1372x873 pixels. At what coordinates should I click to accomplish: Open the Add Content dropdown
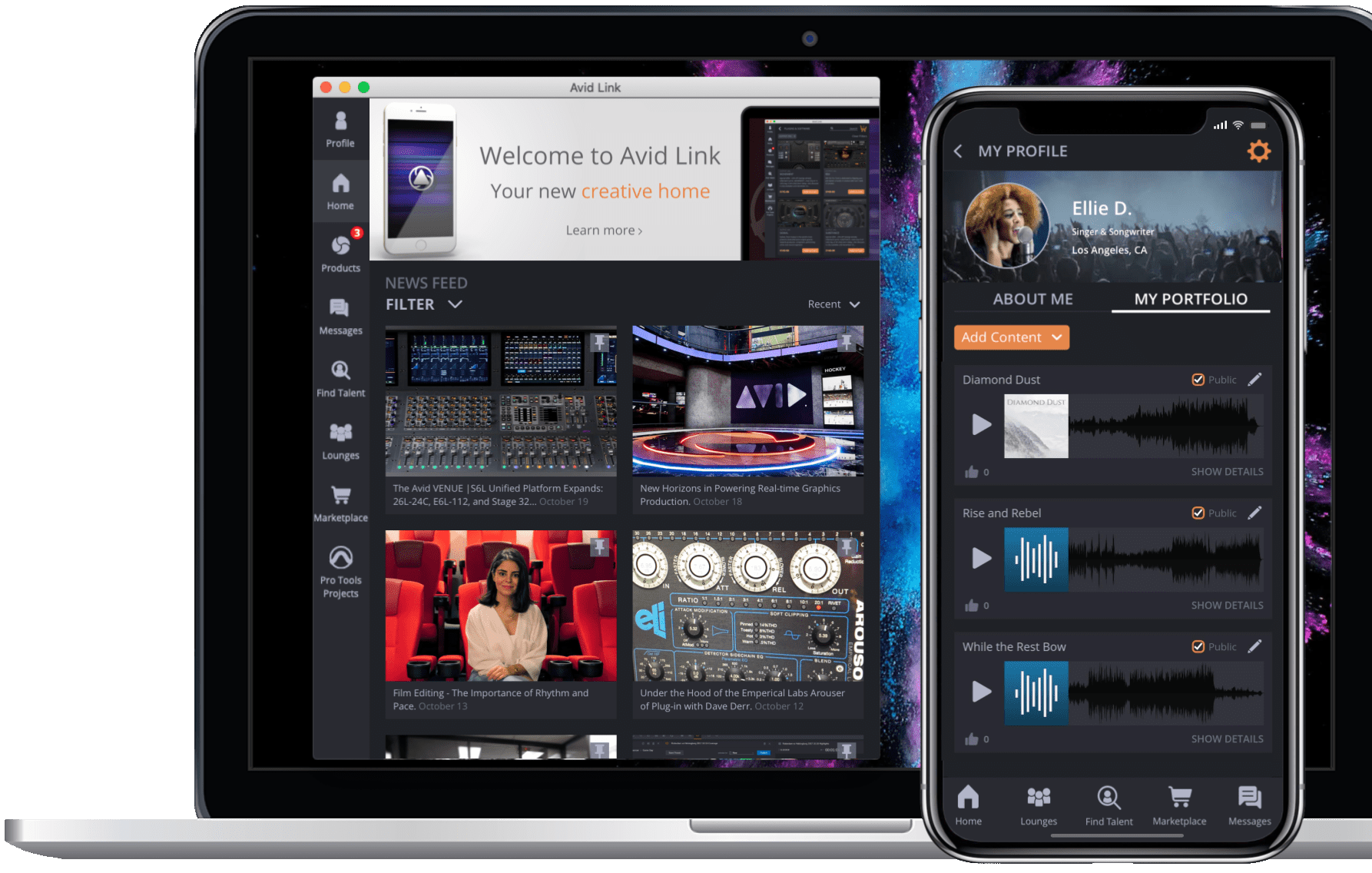tap(1011, 337)
